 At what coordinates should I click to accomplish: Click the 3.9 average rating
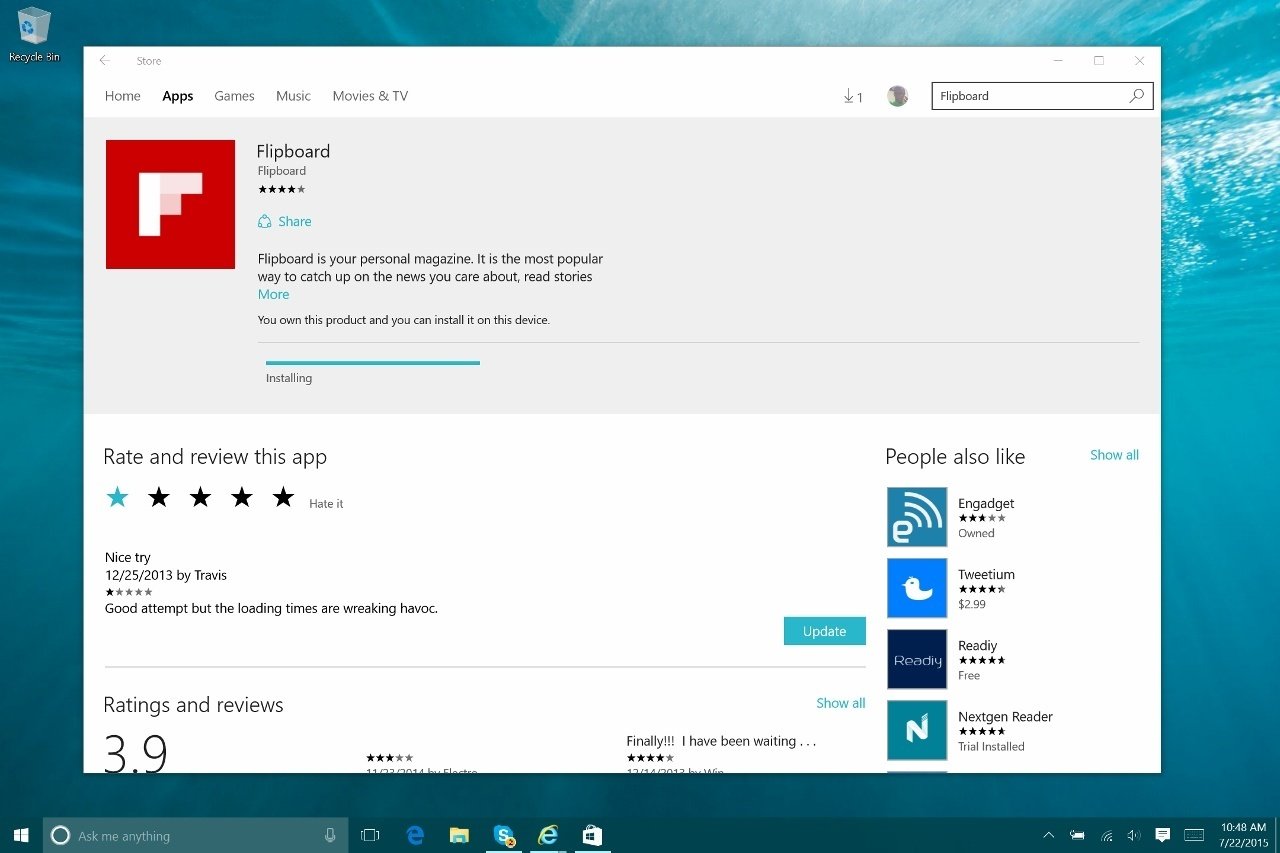pos(136,755)
